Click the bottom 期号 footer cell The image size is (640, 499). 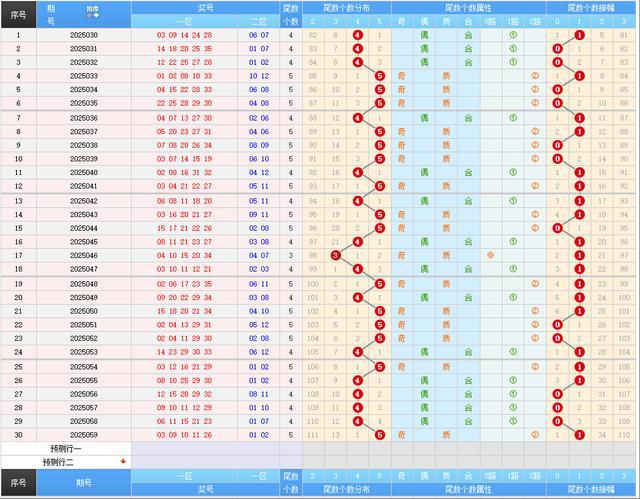click(x=84, y=483)
